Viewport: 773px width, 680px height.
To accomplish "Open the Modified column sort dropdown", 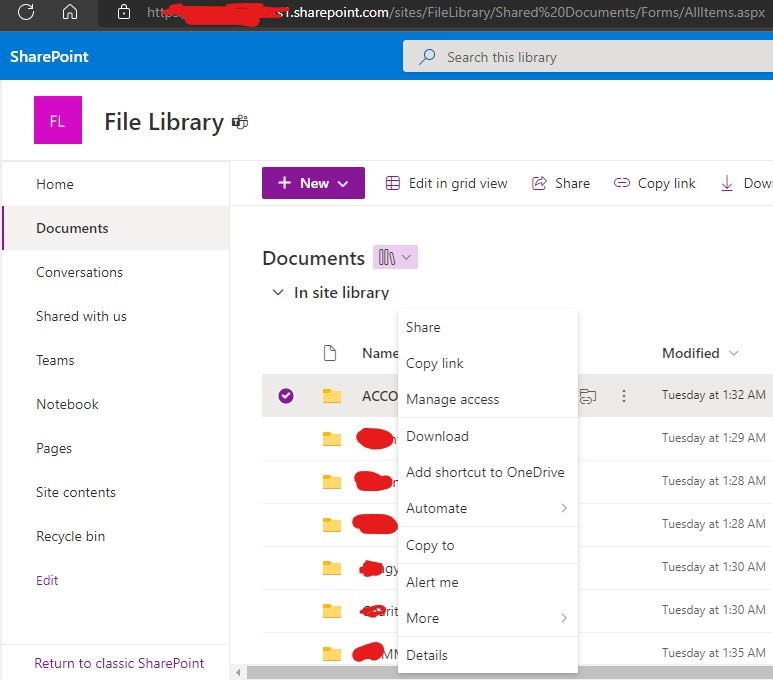I will [734, 353].
